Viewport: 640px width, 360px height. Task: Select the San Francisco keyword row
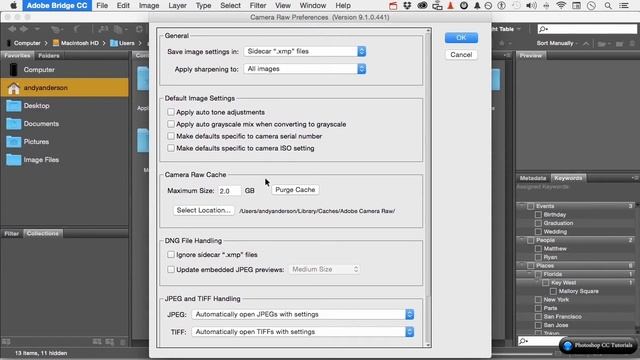pos(576,317)
